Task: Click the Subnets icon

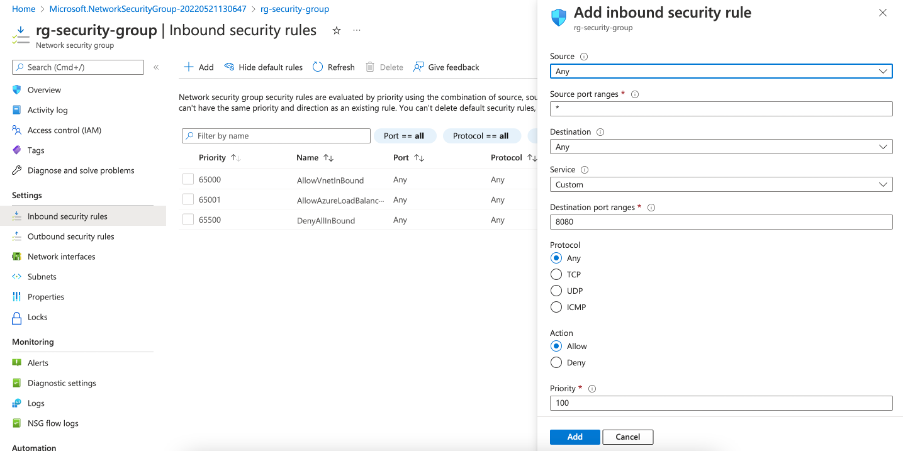Action: 17,277
